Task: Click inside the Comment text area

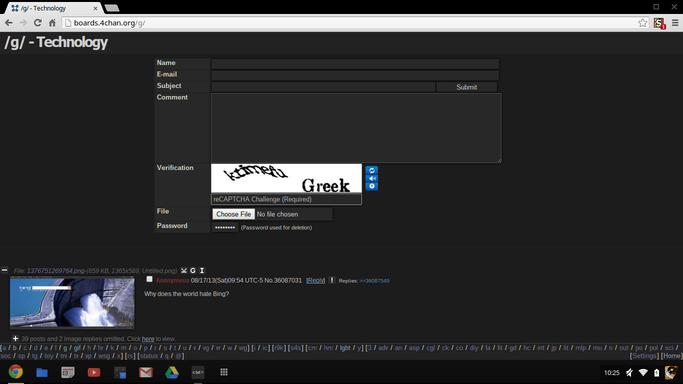Action: tap(356, 128)
